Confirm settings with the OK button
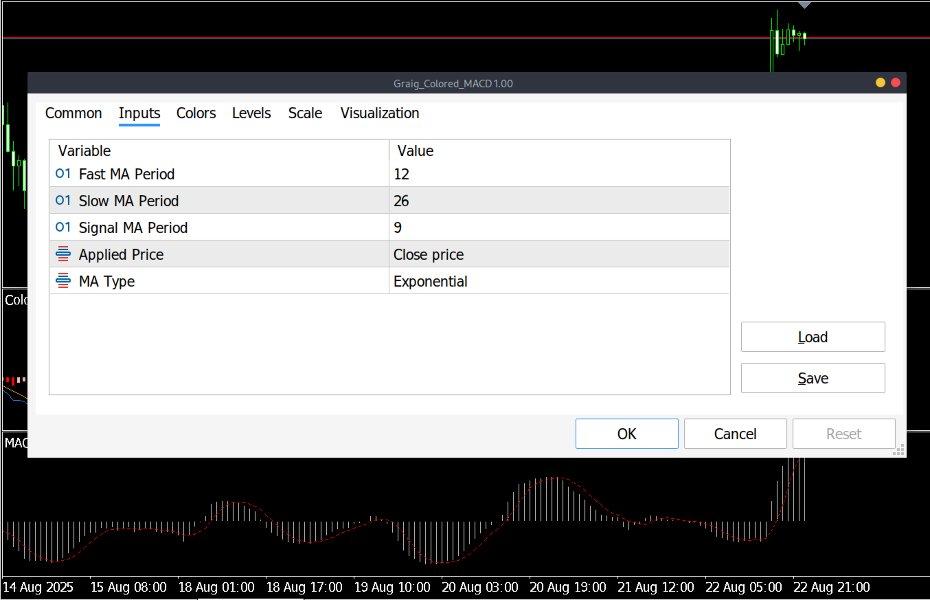This screenshot has width=930, height=600. coord(627,433)
